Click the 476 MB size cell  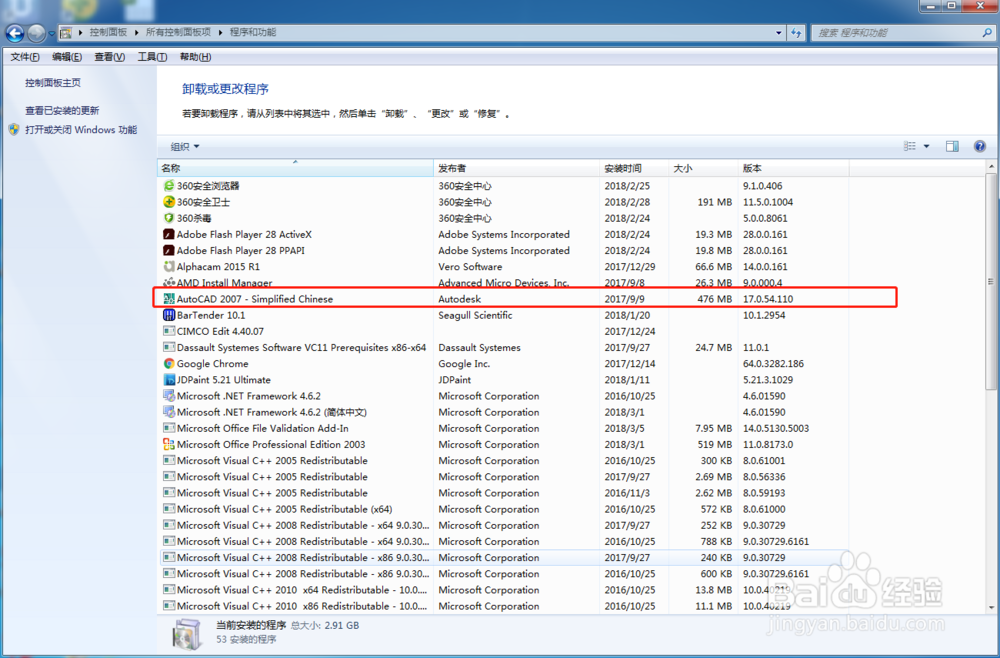click(x=714, y=299)
